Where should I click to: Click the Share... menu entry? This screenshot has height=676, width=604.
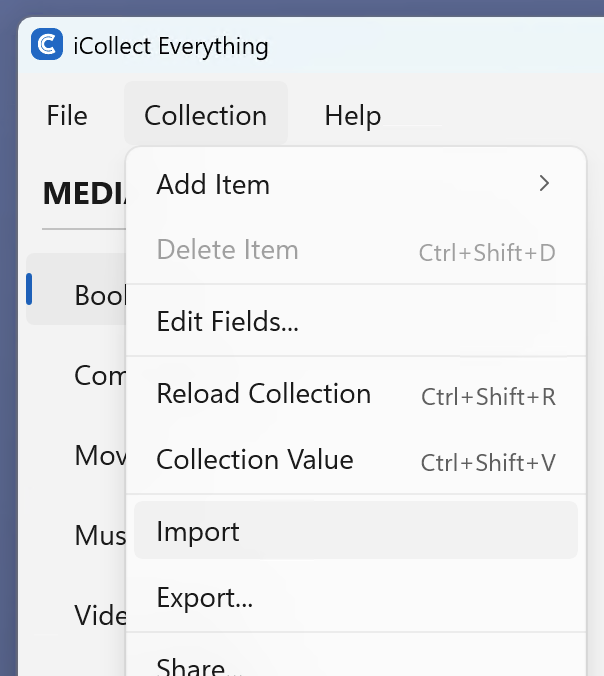point(198,664)
